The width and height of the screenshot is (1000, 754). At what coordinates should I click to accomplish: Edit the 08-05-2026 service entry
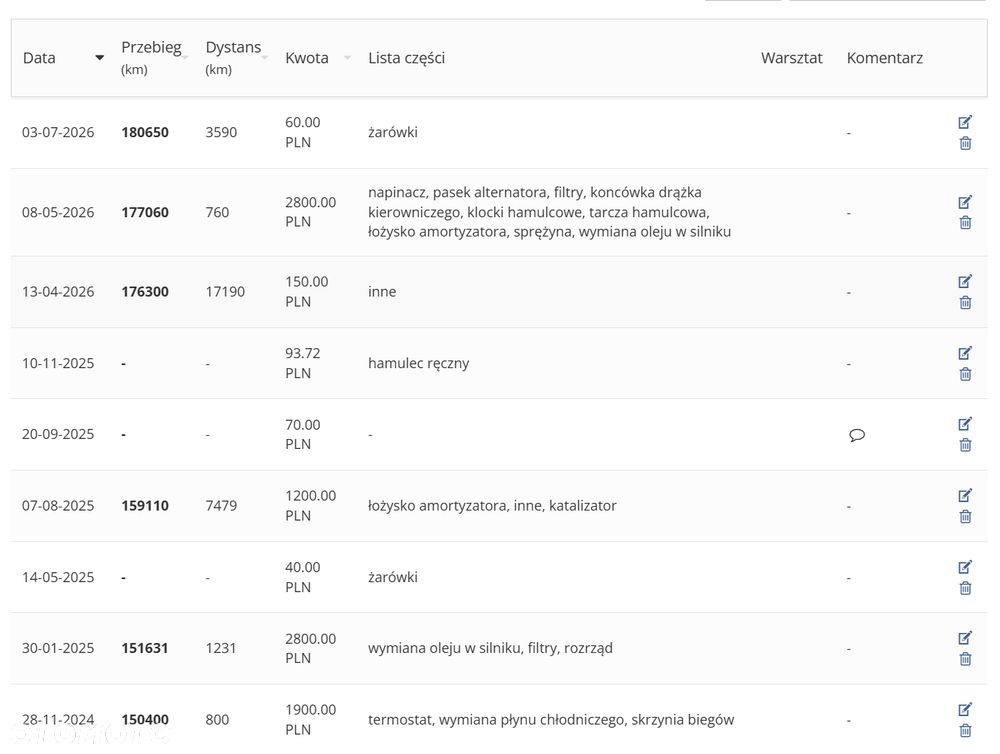tap(965, 202)
